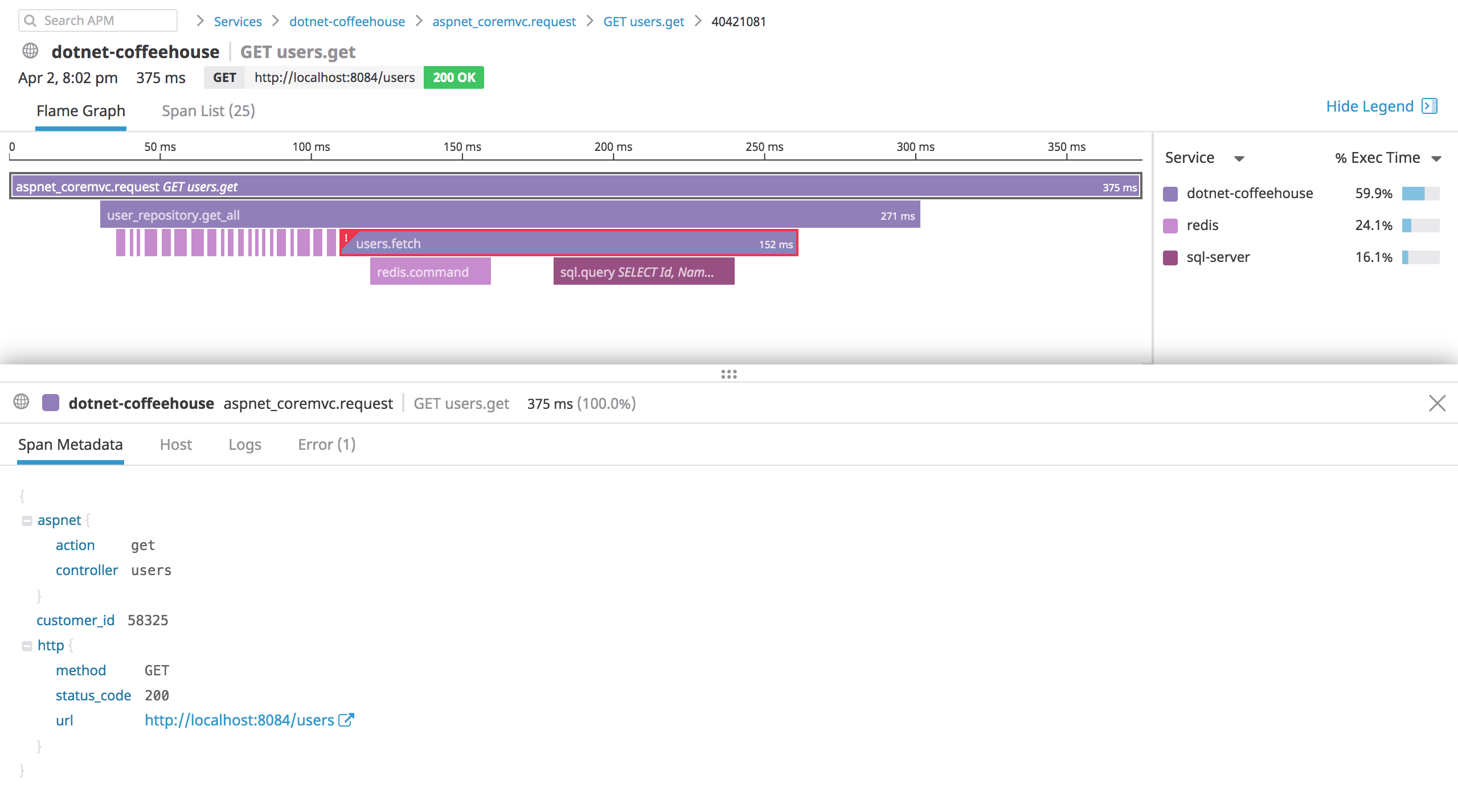Collapse the aspnet metadata section
The image size is (1458, 812).
click(26, 520)
